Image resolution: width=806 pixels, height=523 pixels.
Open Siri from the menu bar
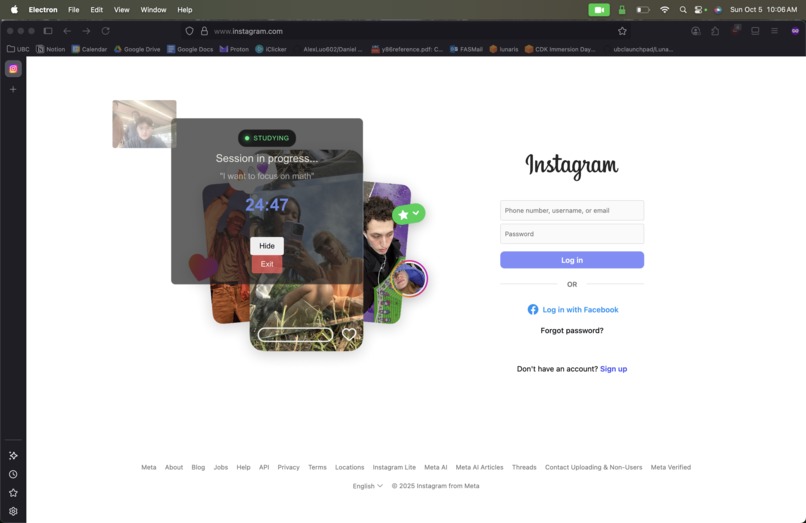[x=718, y=10]
